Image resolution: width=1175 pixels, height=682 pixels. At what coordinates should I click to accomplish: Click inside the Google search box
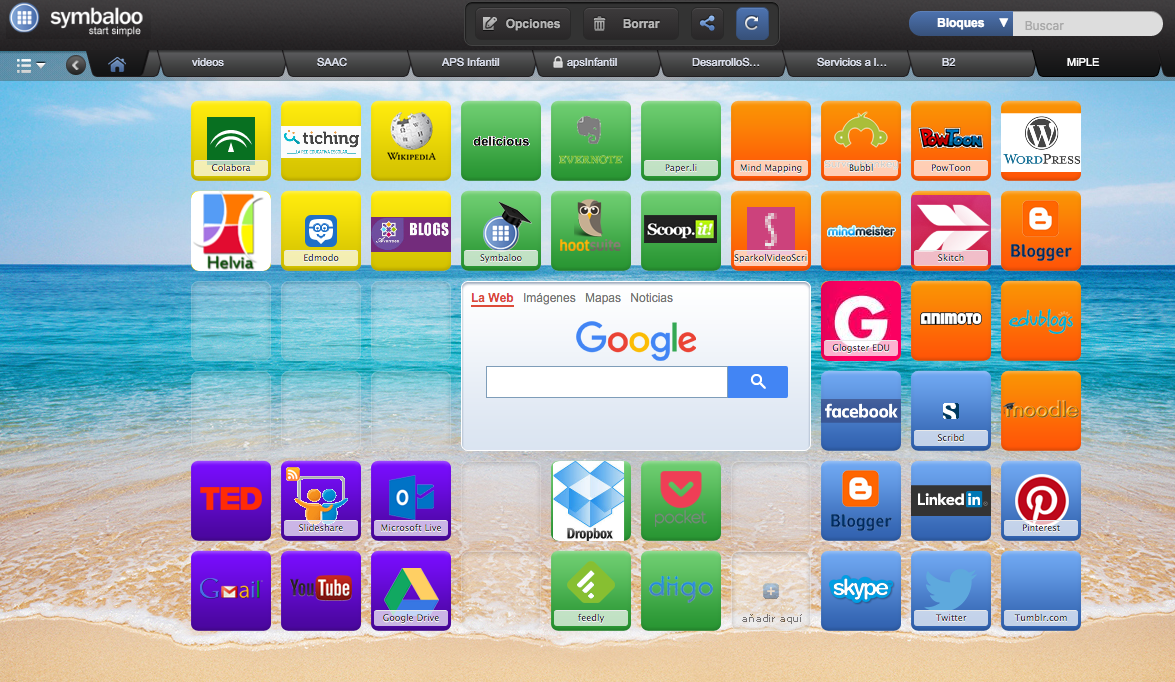[x=606, y=382]
